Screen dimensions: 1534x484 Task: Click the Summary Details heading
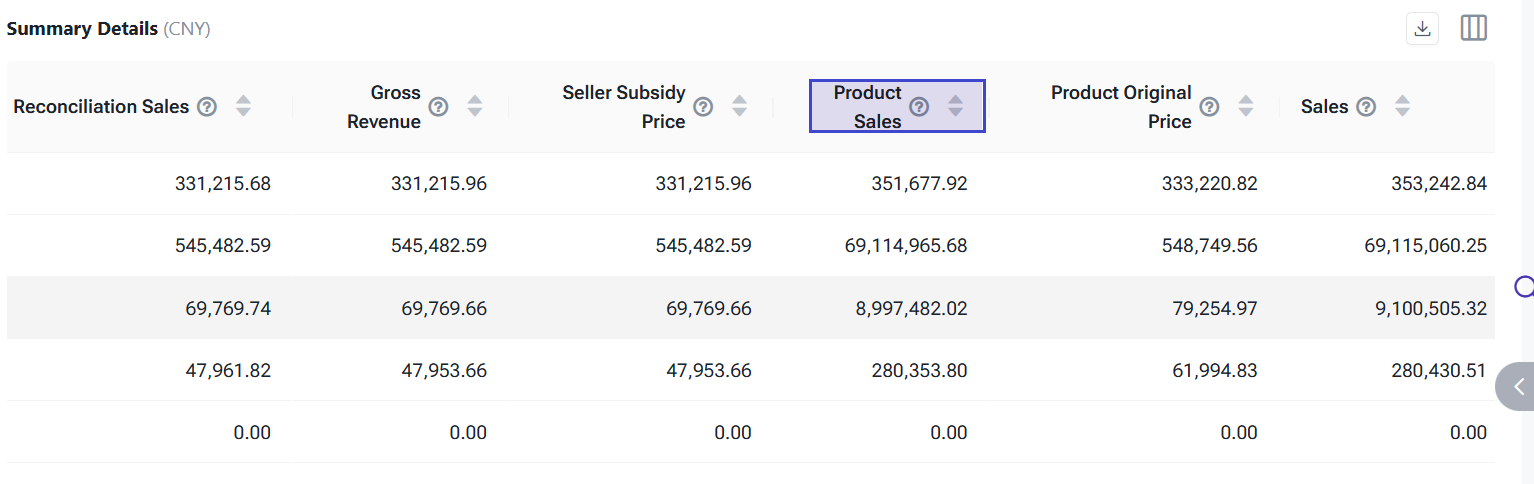[x=82, y=29]
